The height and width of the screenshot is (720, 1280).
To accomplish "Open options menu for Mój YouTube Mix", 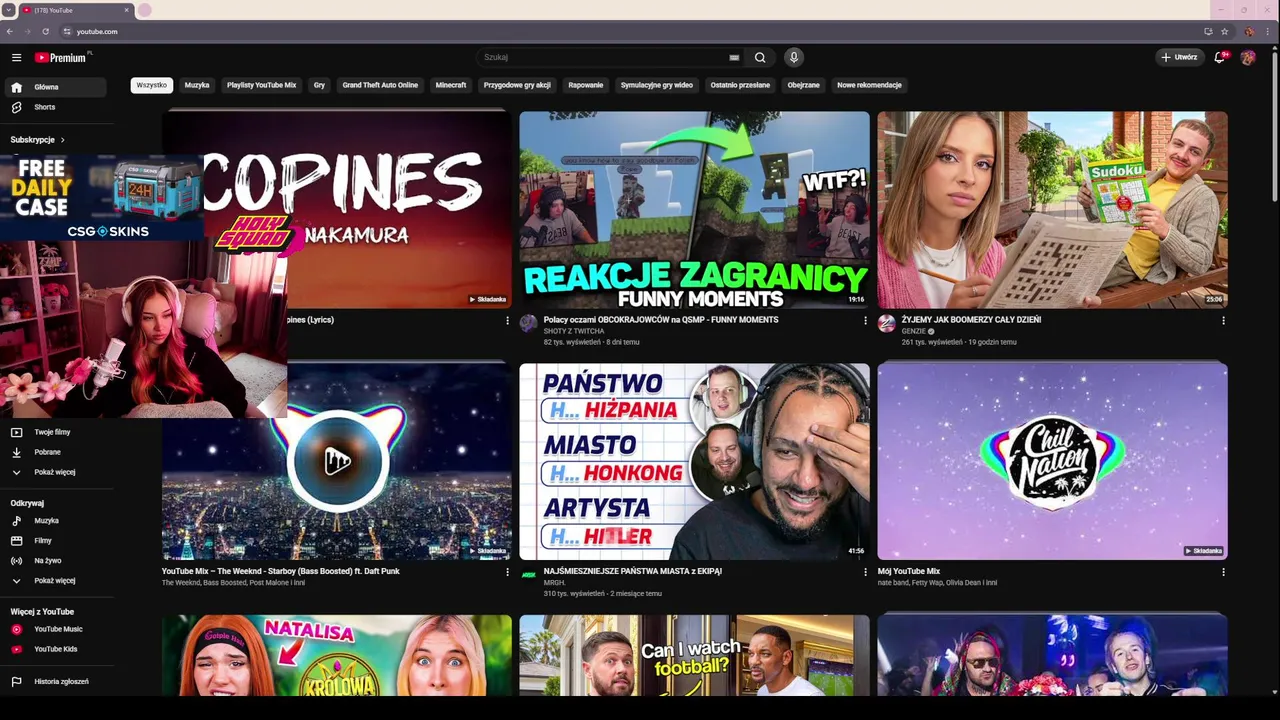I will pyautogui.click(x=1223, y=572).
